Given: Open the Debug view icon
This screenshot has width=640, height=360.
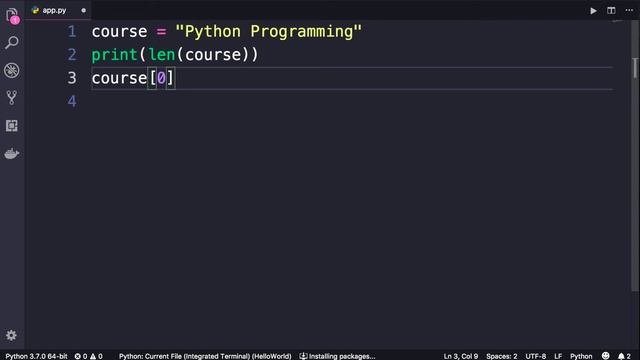Looking at the screenshot, I should click(x=12, y=70).
